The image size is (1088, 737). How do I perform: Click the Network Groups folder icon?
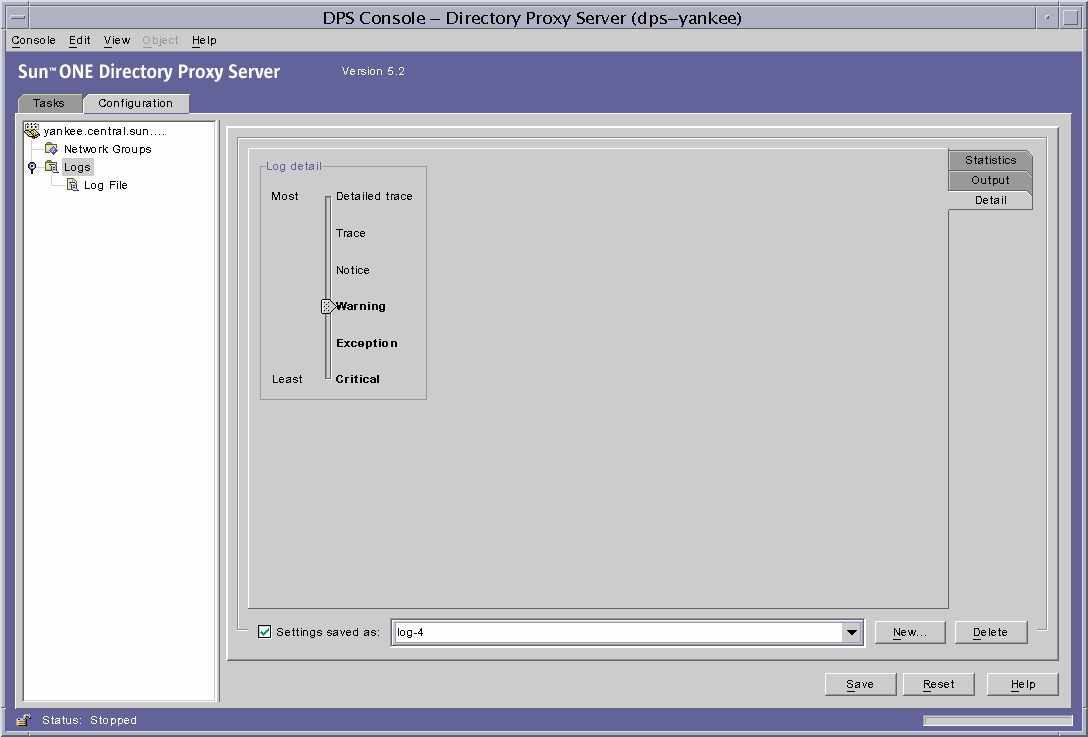(x=51, y=149)
